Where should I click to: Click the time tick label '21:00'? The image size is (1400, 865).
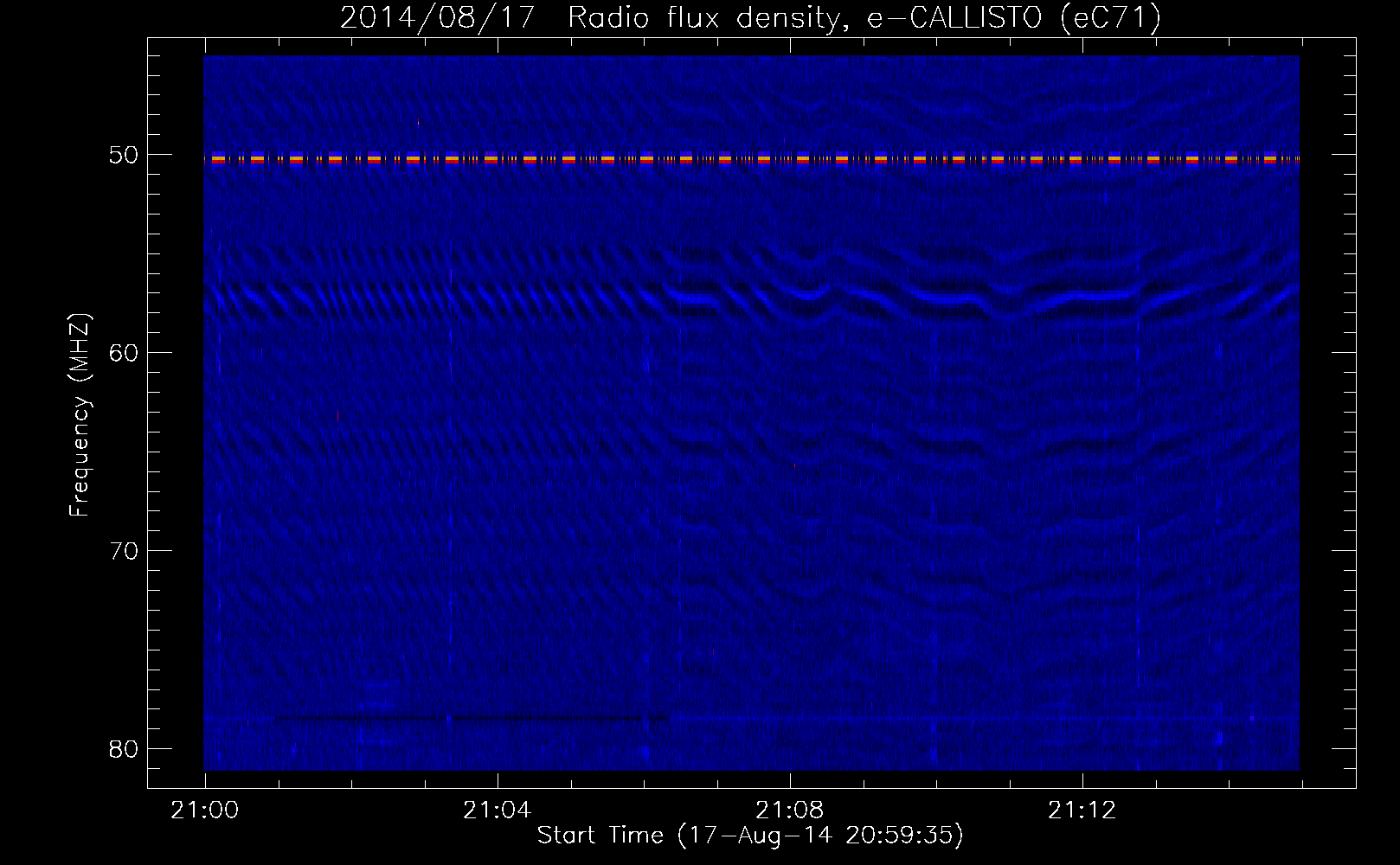205,810
